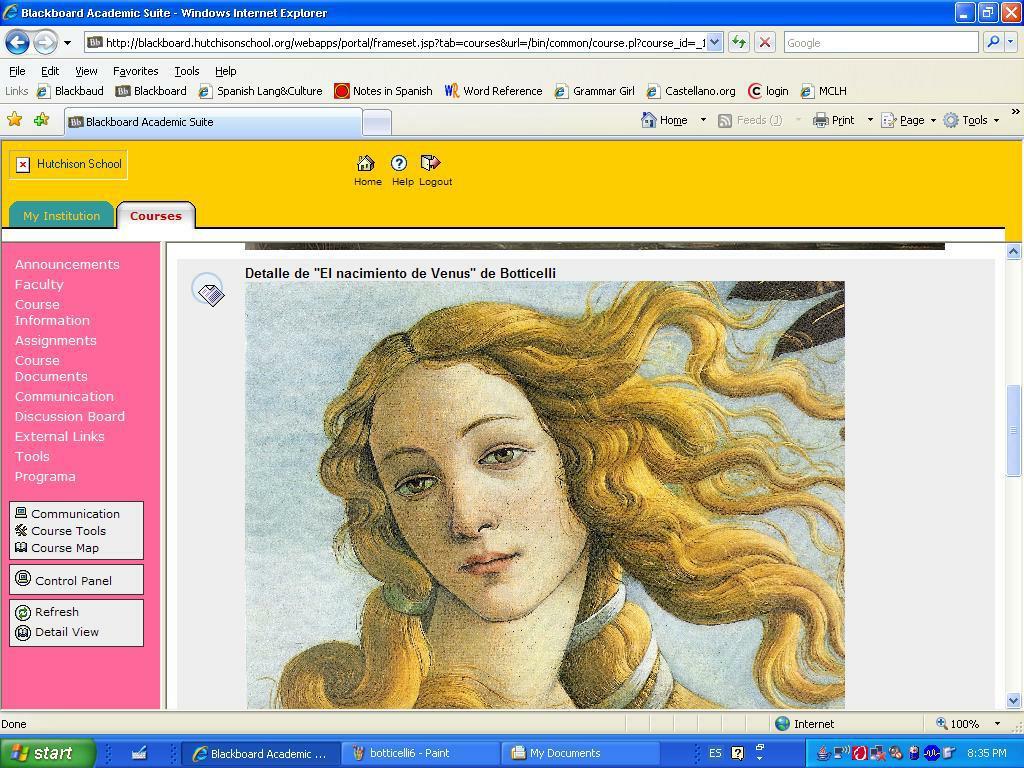Open Discussion Board in course menu
This screenshot has height=768, width=1024.
tap(70, 417)
